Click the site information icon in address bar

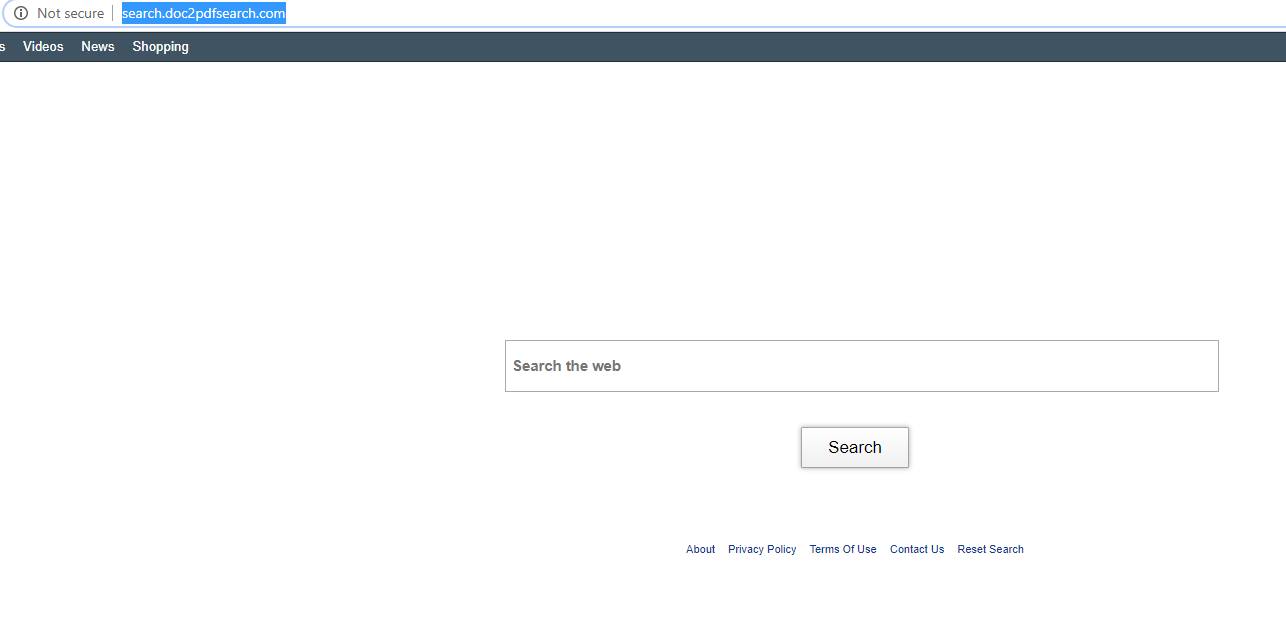21,13
